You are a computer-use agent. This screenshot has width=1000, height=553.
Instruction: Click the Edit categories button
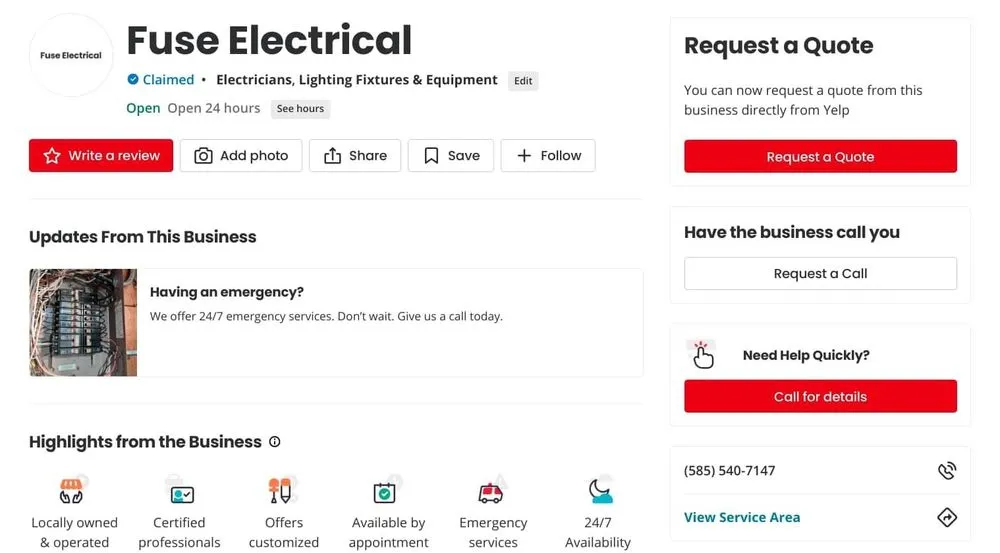523,81
